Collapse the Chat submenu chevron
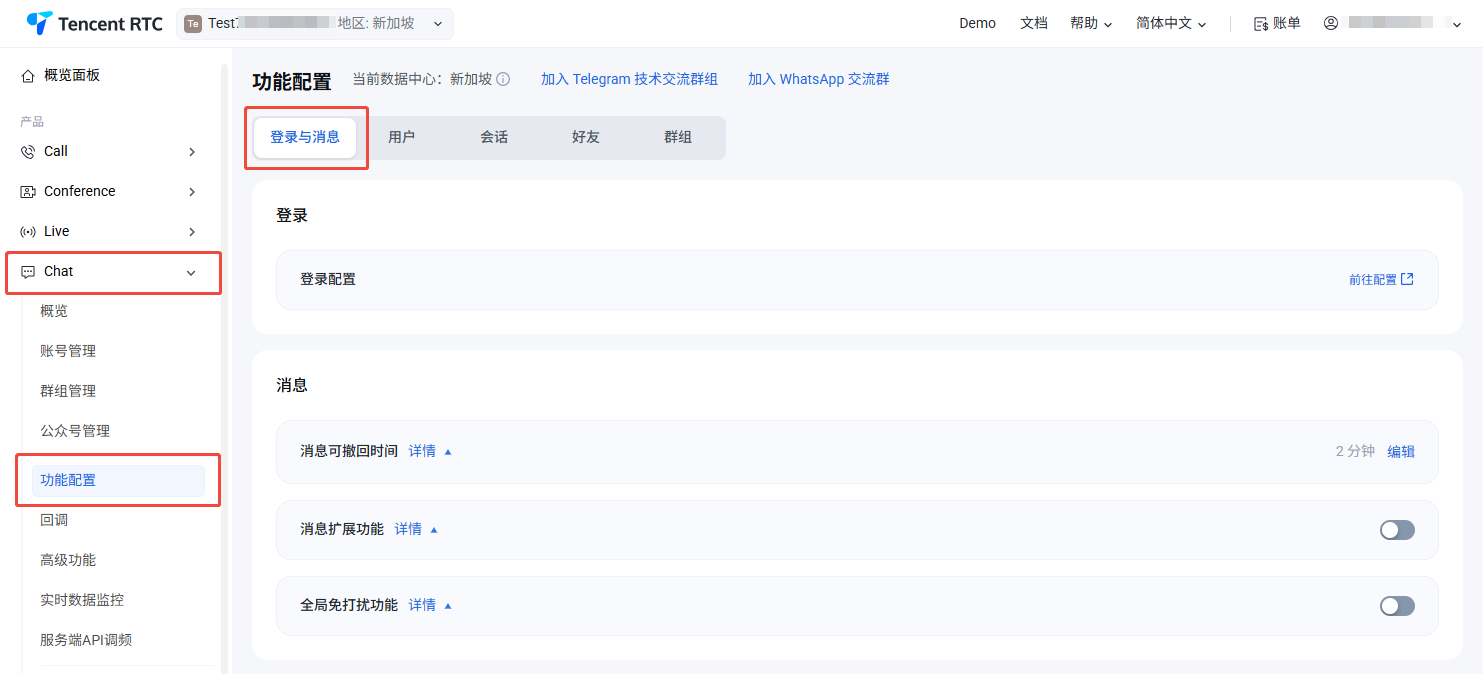The width and height of the screenshot is (1483, 674). [x=192, y=273]
